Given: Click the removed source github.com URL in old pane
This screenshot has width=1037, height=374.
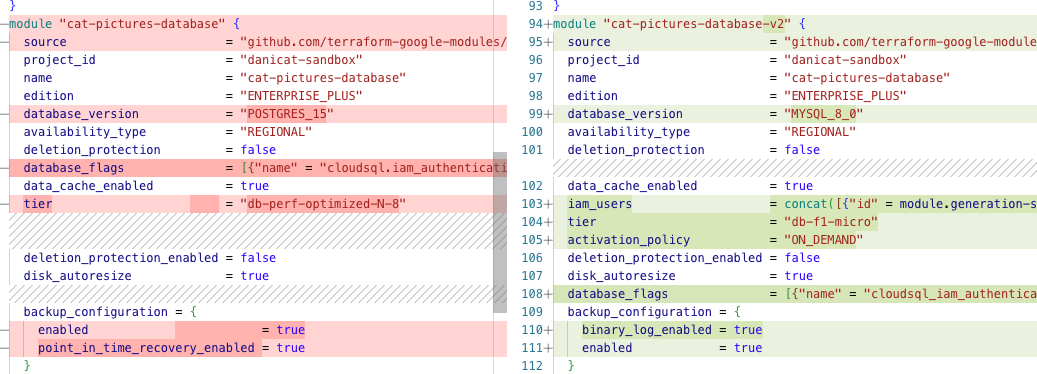Looking at the screenshot, I should click(x=374, y=42).
